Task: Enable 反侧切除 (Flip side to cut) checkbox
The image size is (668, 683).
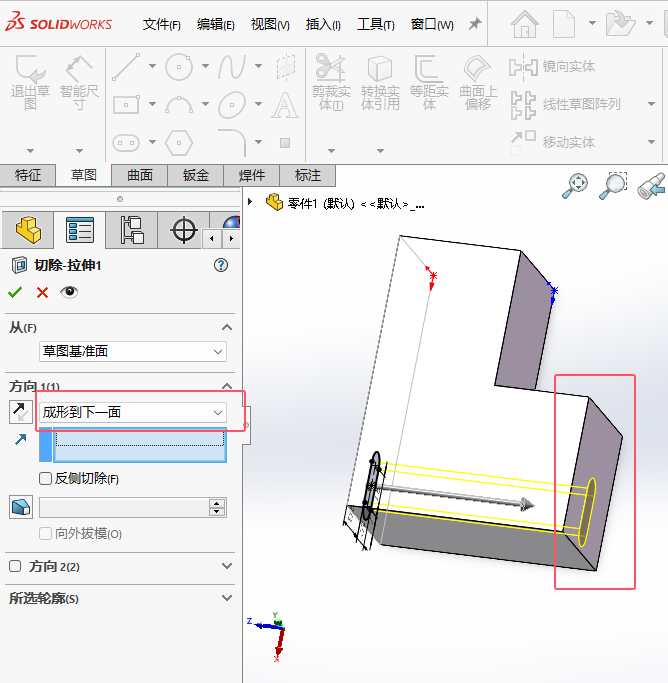Action: (45, 479)
